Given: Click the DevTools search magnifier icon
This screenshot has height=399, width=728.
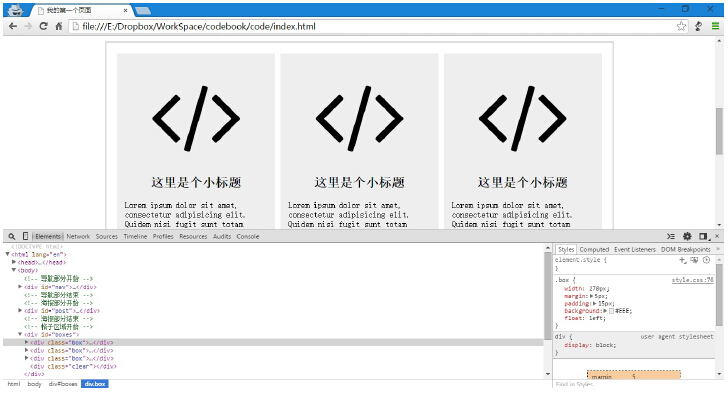Looking at the screenshot, I should point(12,236).
